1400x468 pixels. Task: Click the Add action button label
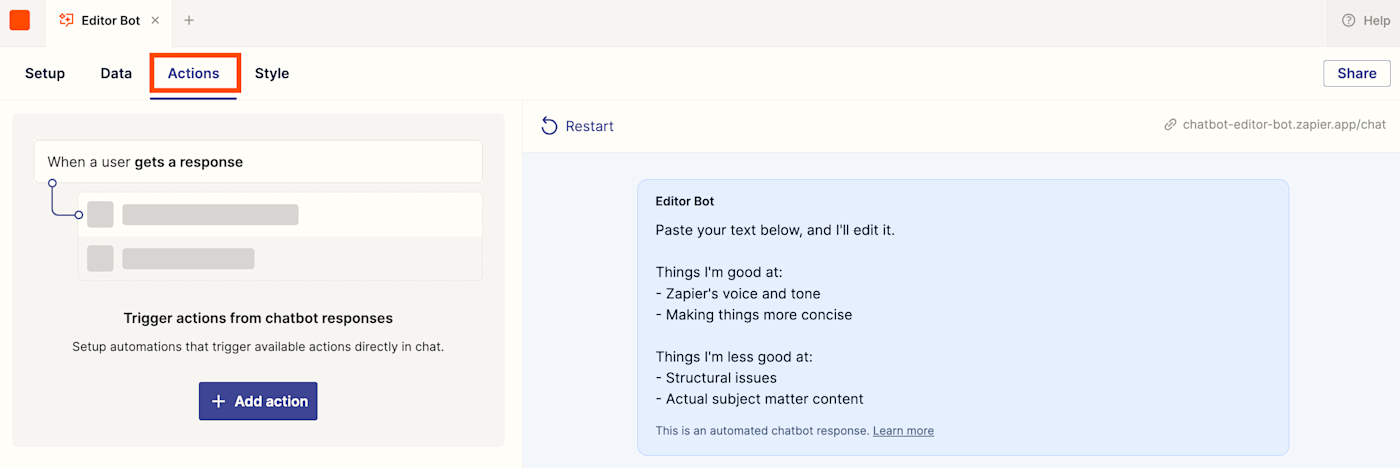[x=271, y=401]
